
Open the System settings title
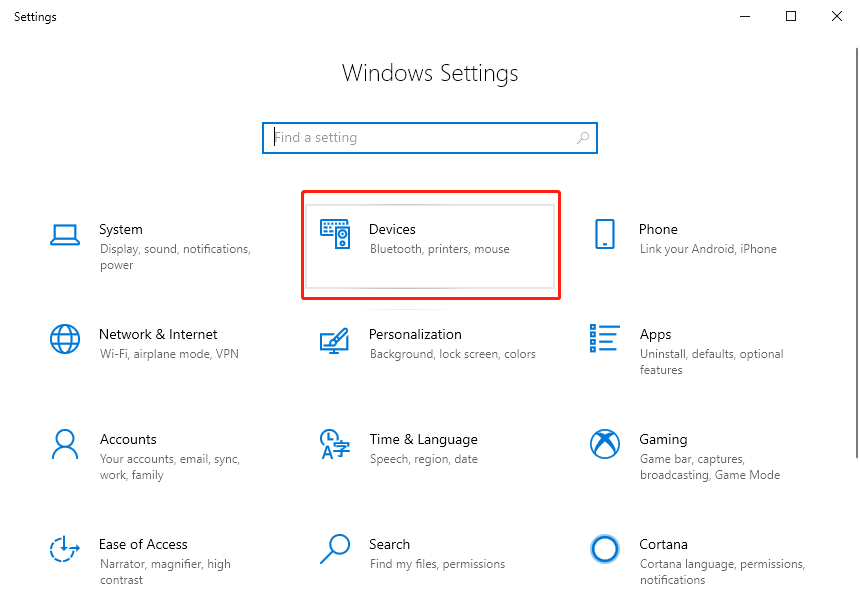click(121, 229)
